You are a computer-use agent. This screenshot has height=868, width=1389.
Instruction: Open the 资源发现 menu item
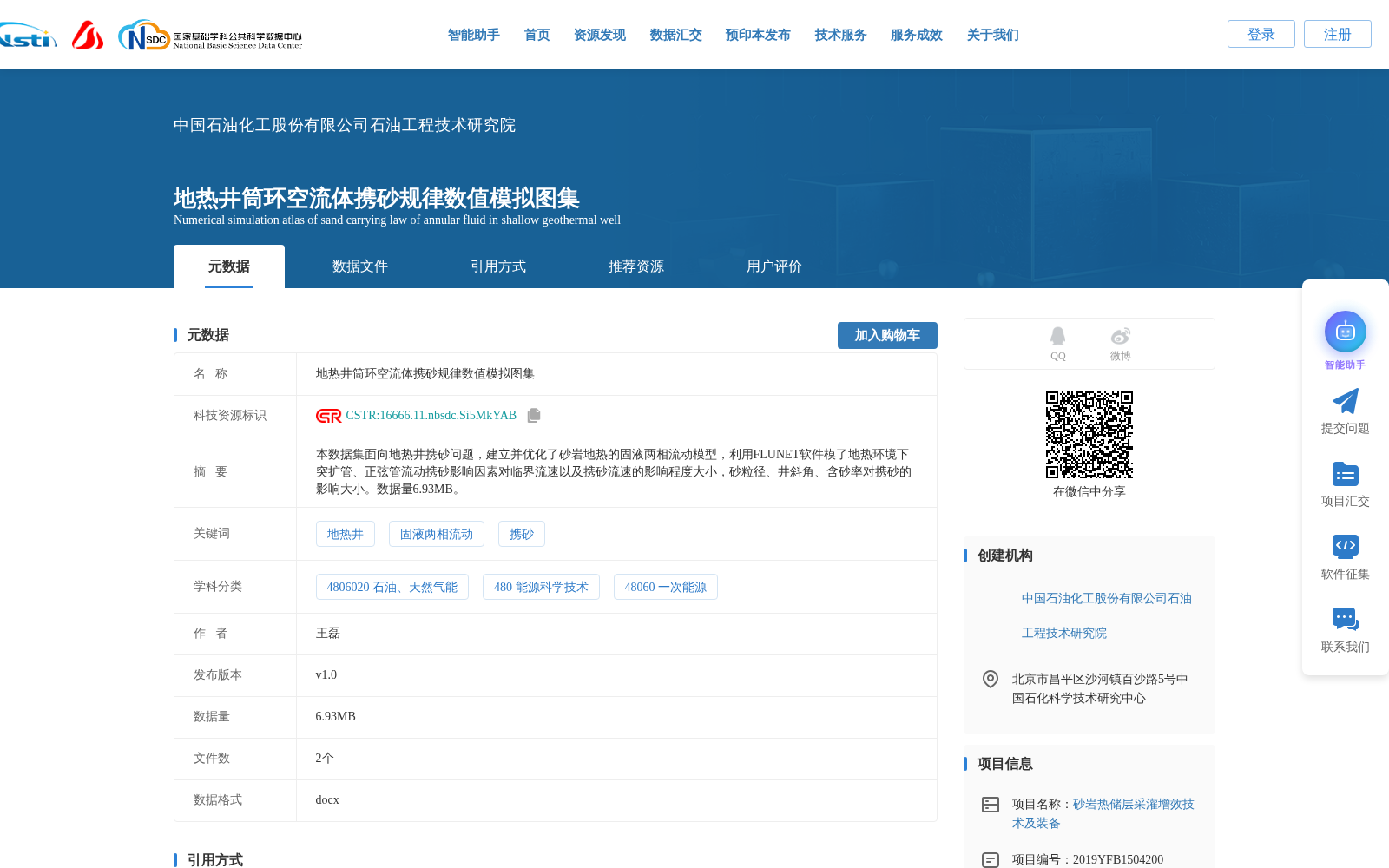tap(599, 35)
